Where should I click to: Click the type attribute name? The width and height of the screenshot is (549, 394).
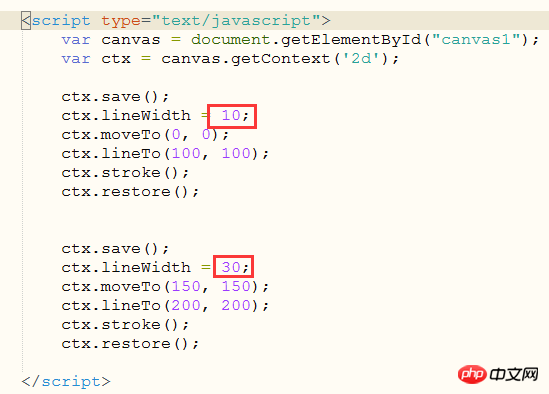(x=121, y=21)
